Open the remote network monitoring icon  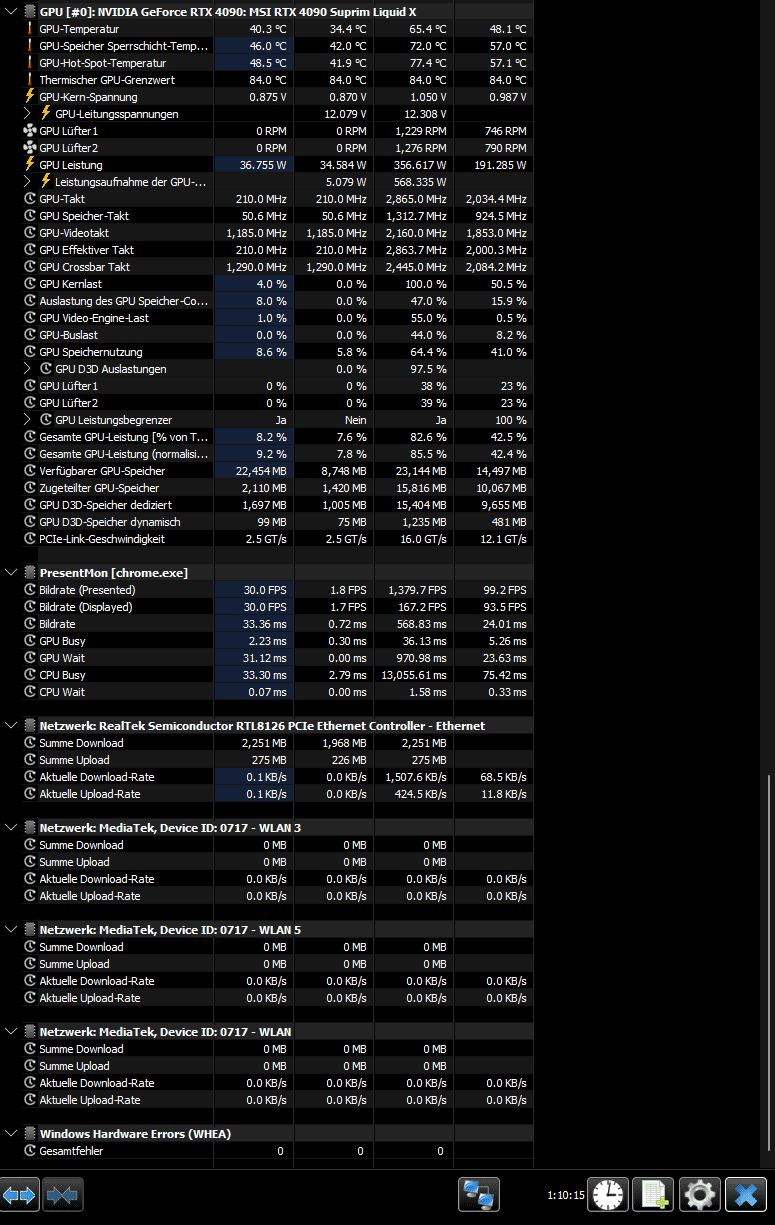click(479, 1194)
